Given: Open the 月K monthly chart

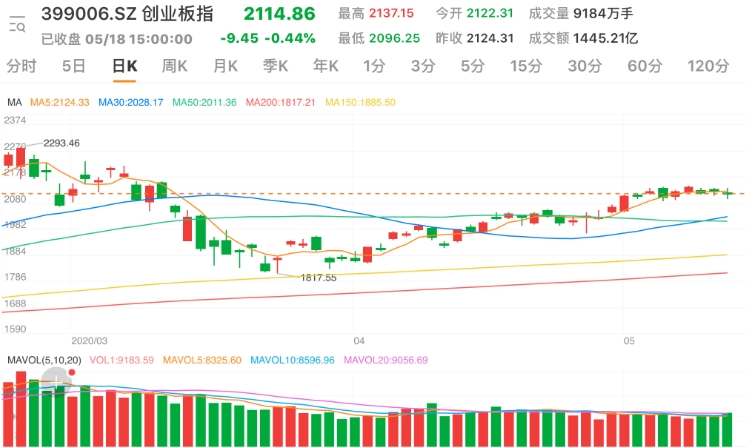Looking at the screenshot, I should [226, 67].
